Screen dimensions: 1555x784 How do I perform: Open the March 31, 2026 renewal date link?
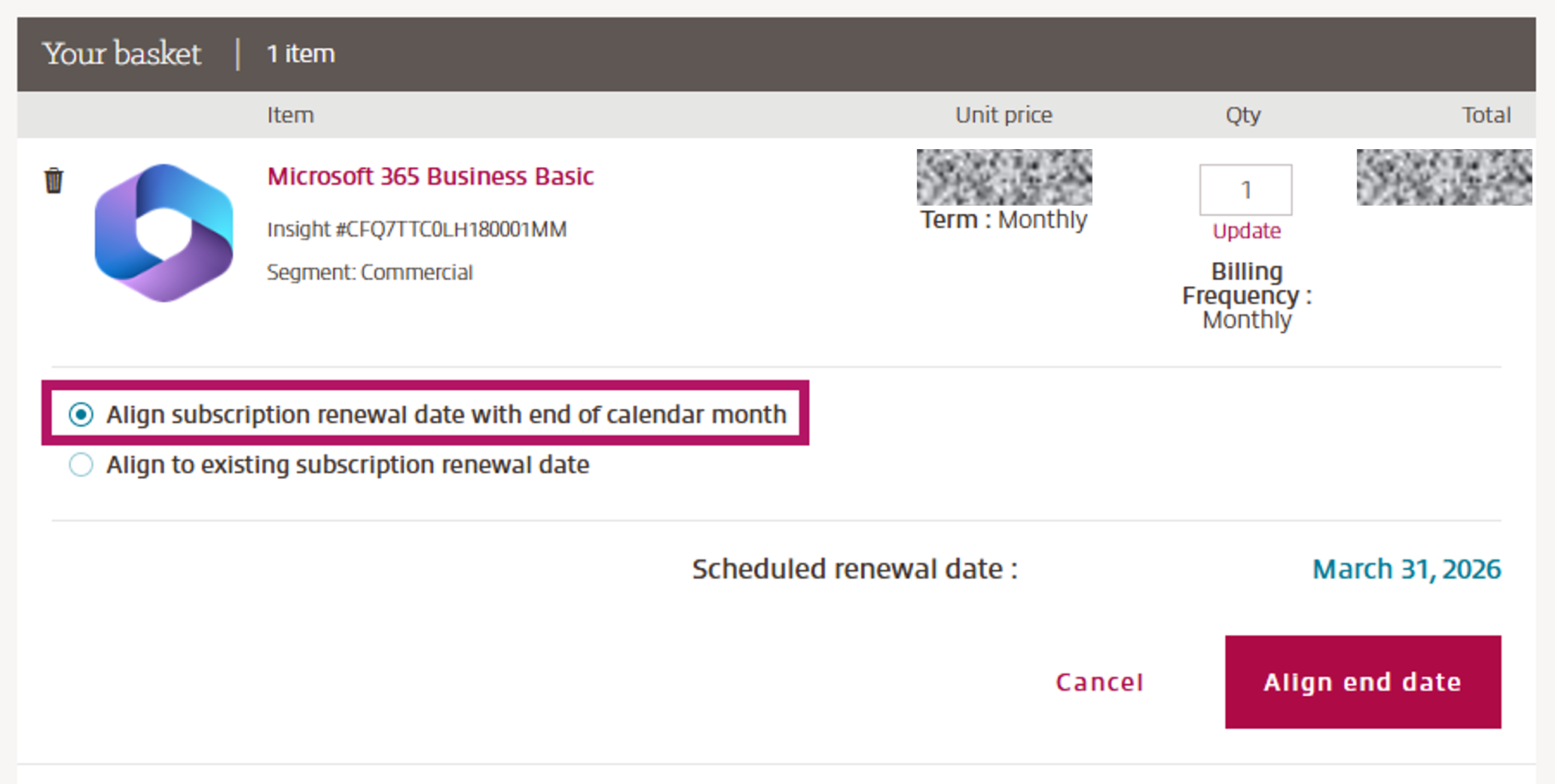coord(1406,569)
